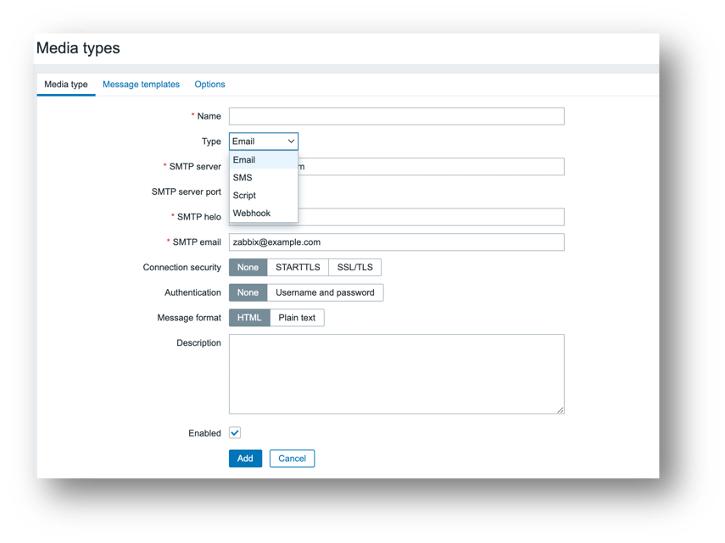The width and height of the screenshot is (725, 543).
Task: Click the SMTP server input field
Action: coord(430,167)
